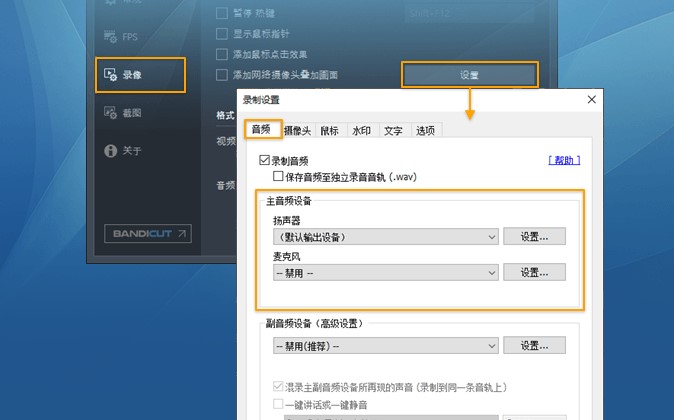Switch to the 摄像头 tab

298,131
